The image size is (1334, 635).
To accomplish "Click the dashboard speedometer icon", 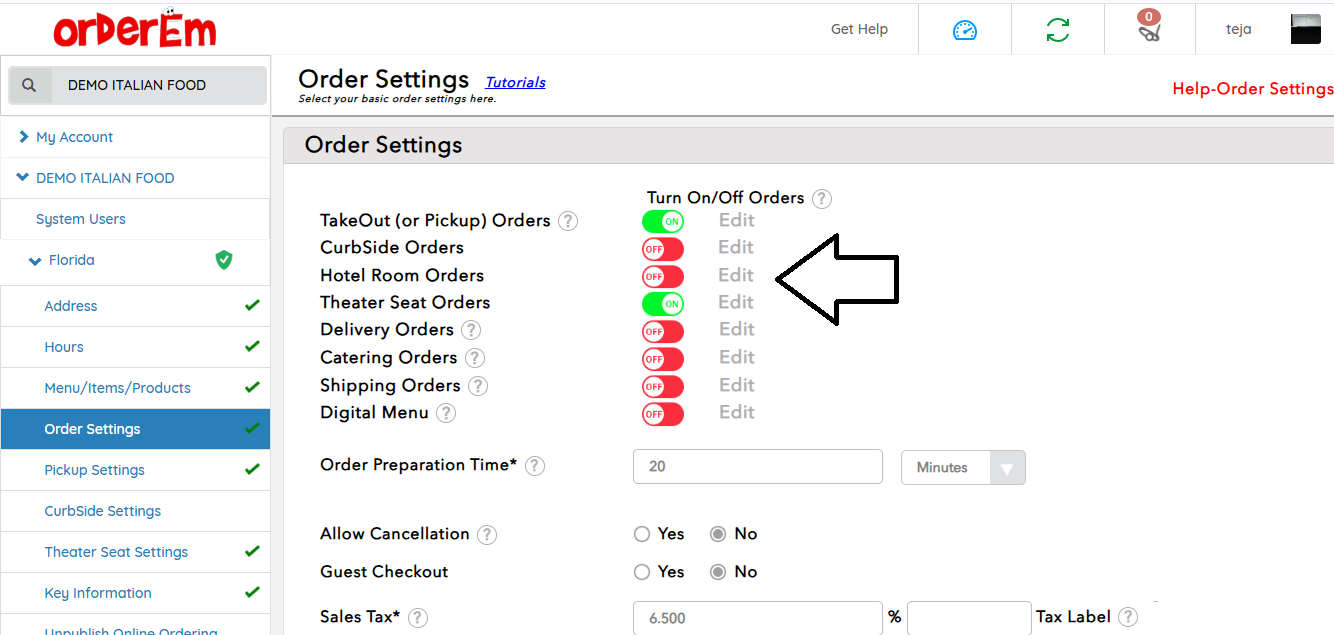I will coord(964,30).
